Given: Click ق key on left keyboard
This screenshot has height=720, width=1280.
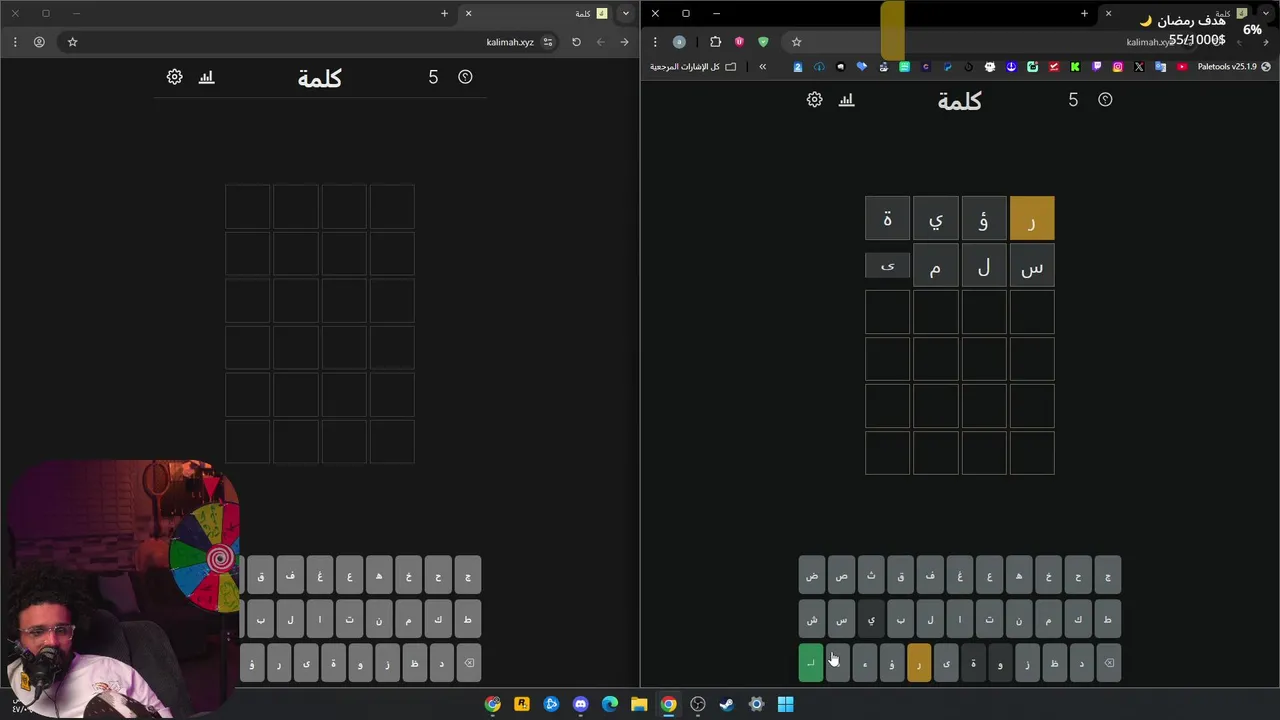Looking at the screenshot, I should [x=261, y=576].
